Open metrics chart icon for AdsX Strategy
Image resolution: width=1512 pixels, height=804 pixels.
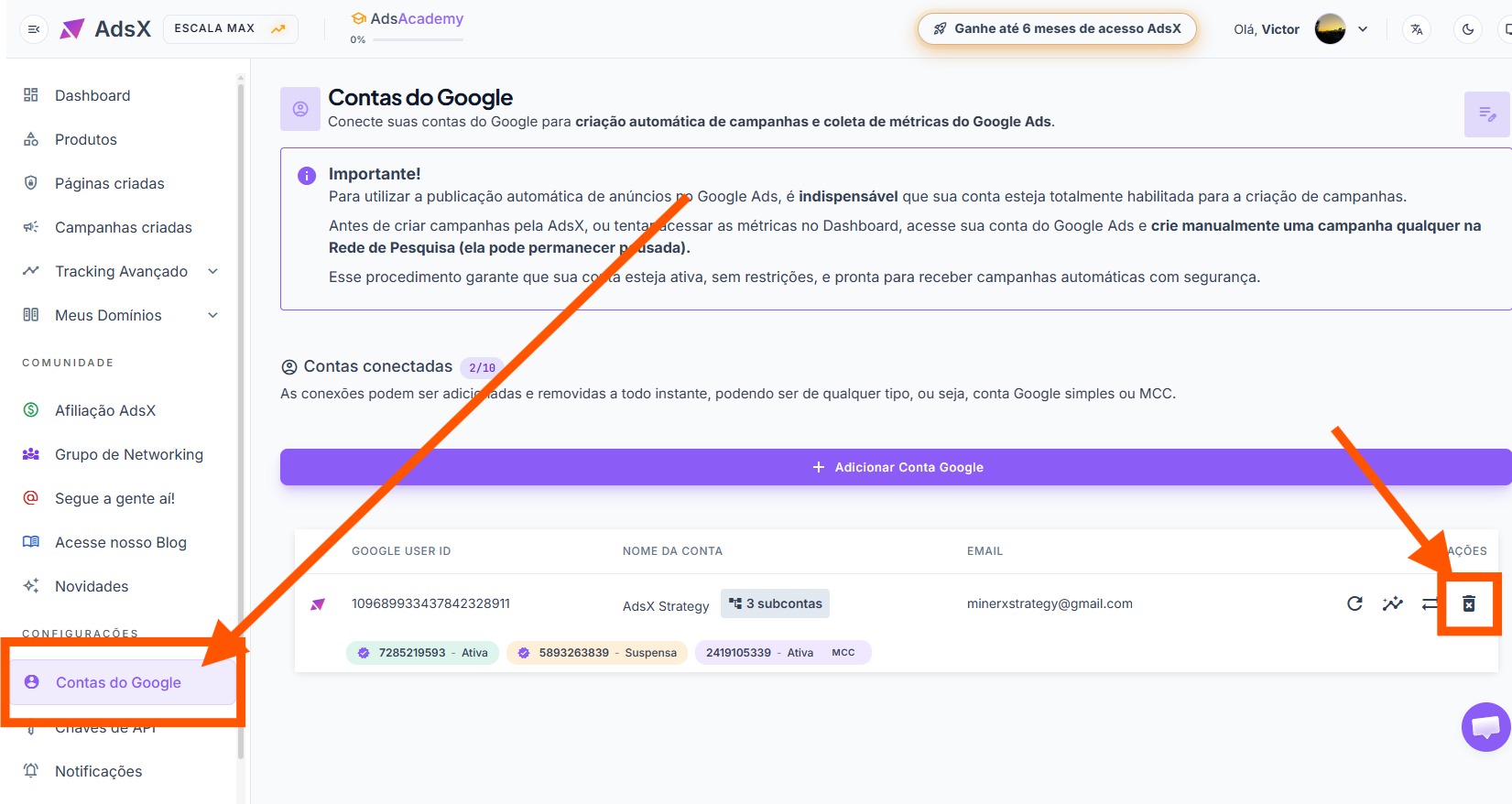click(1393, 603)
